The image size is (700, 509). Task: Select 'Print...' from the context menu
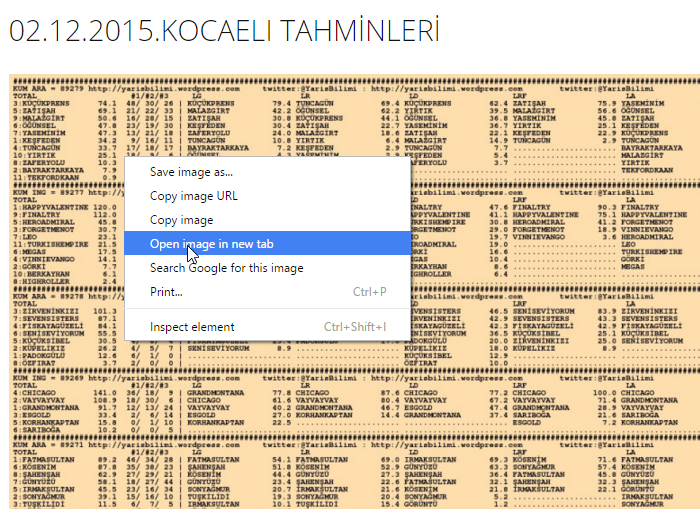pyautogui.click(x=166, y=292)
